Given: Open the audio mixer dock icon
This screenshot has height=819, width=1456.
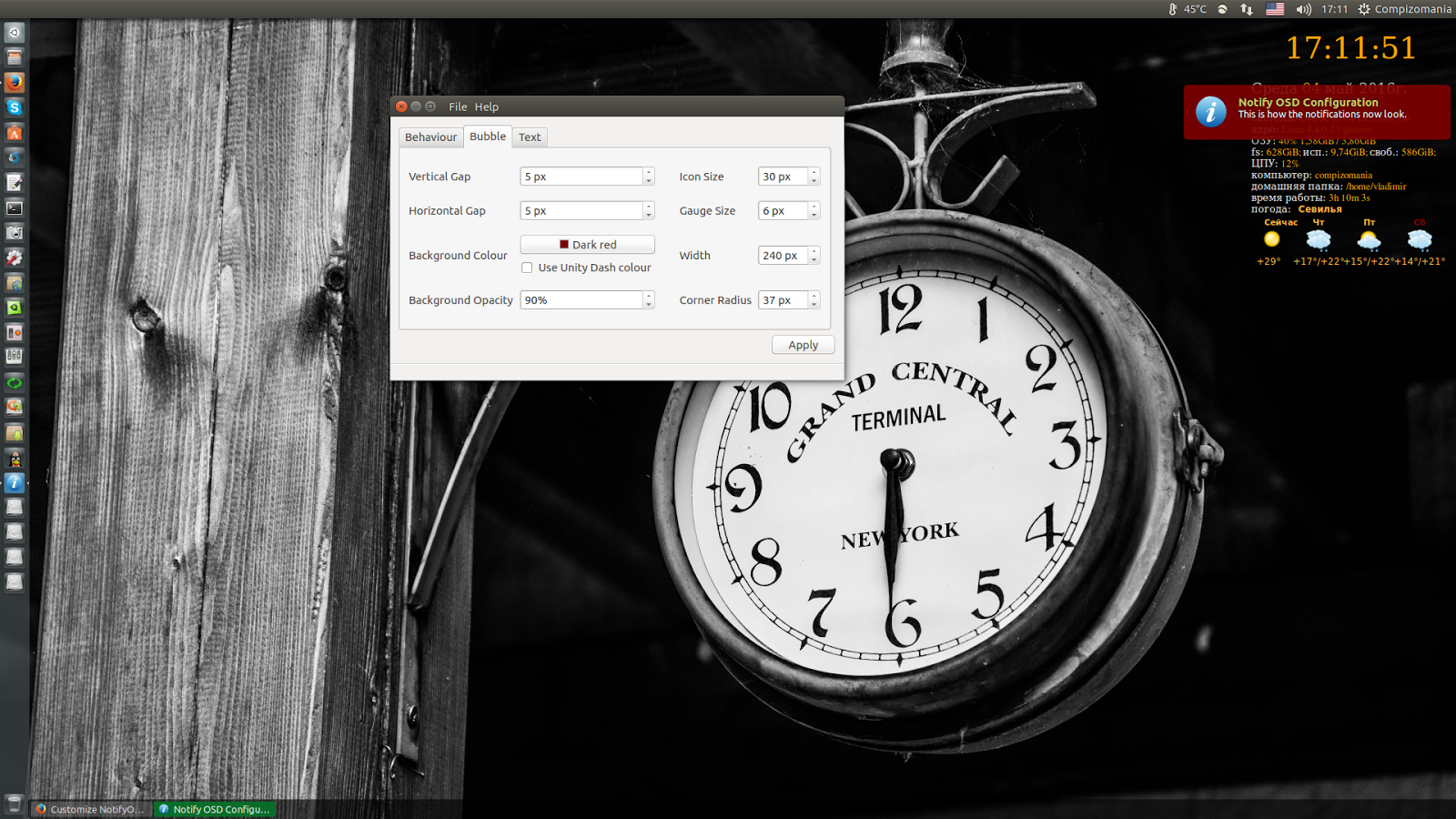Looking at the screenshot, I should [x=14, y=358].
